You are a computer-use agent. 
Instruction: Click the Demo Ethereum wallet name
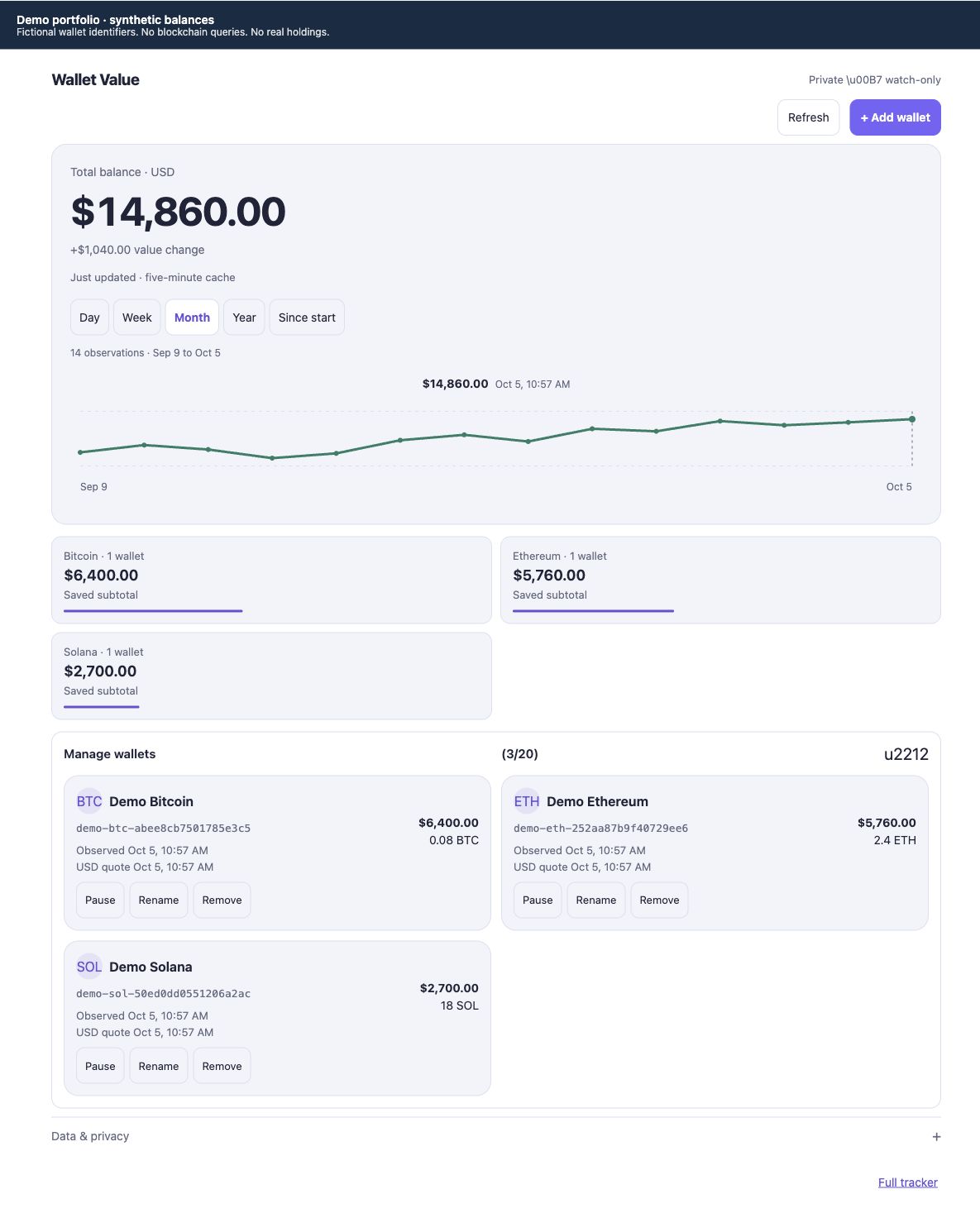(x=597, y=801)
